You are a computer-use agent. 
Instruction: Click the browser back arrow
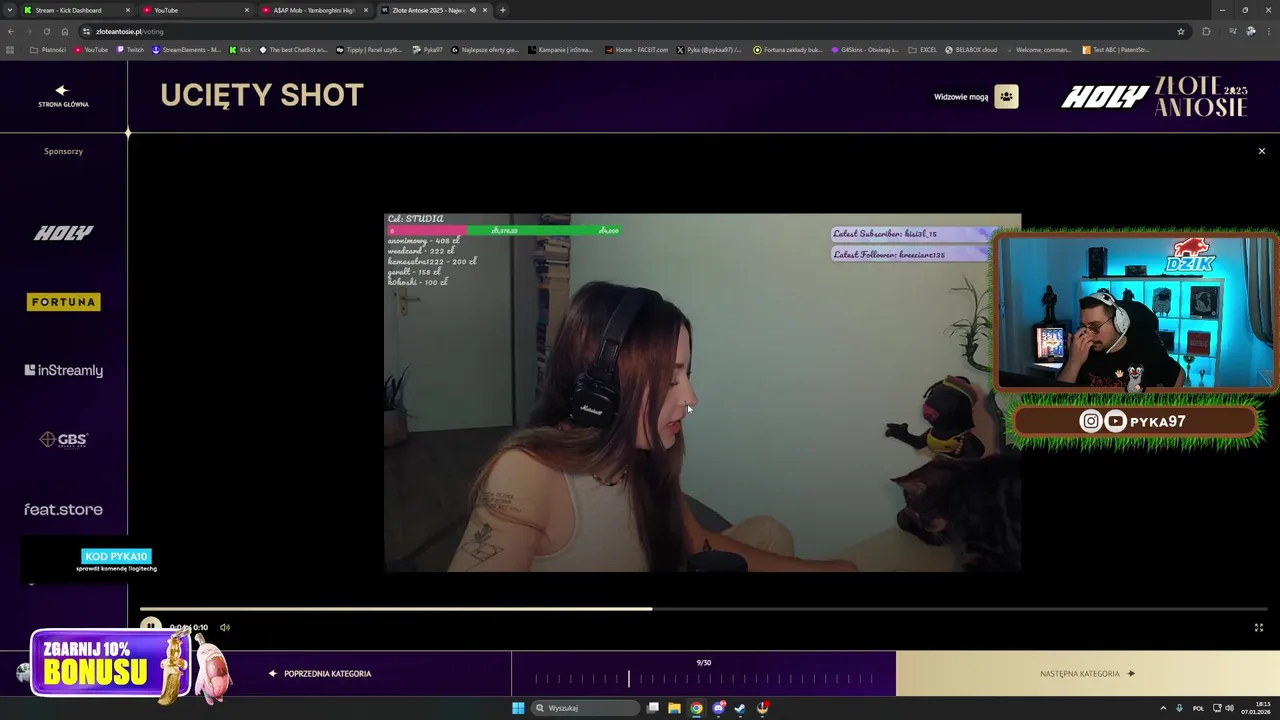coord(10,31)
